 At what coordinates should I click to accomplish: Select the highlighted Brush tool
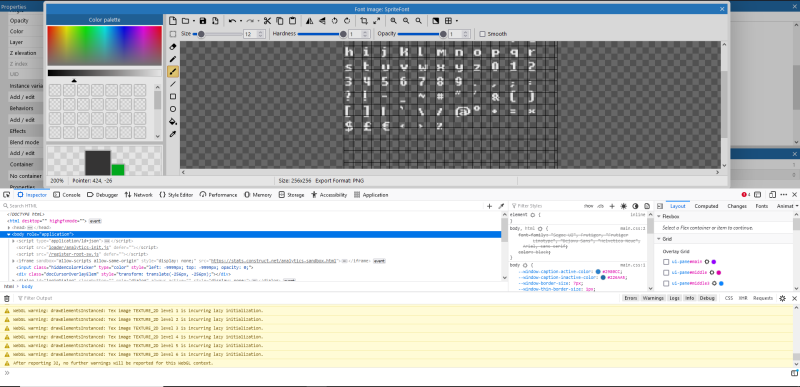tap(173, 71)
